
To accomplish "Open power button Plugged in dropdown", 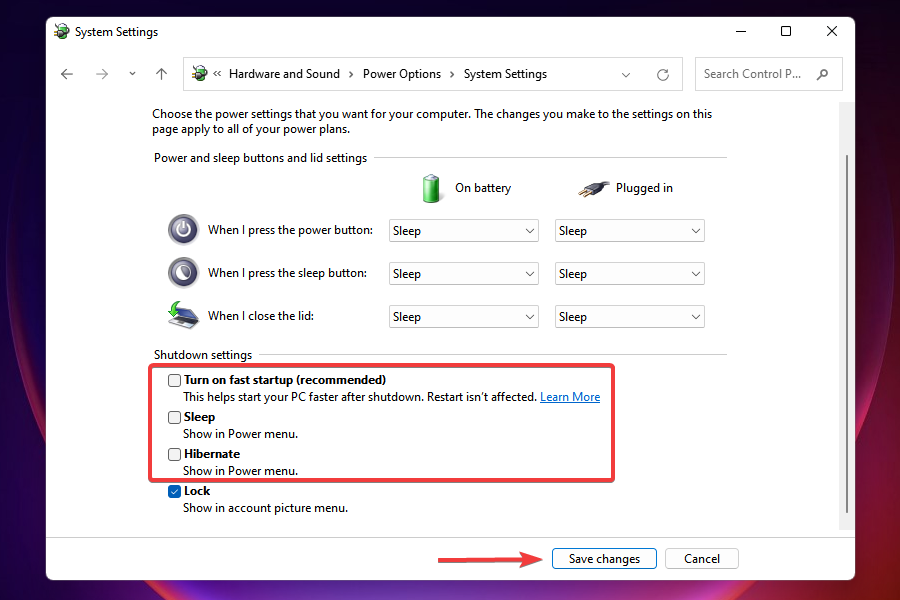I will pyautogui.click(x=630, y=231).
